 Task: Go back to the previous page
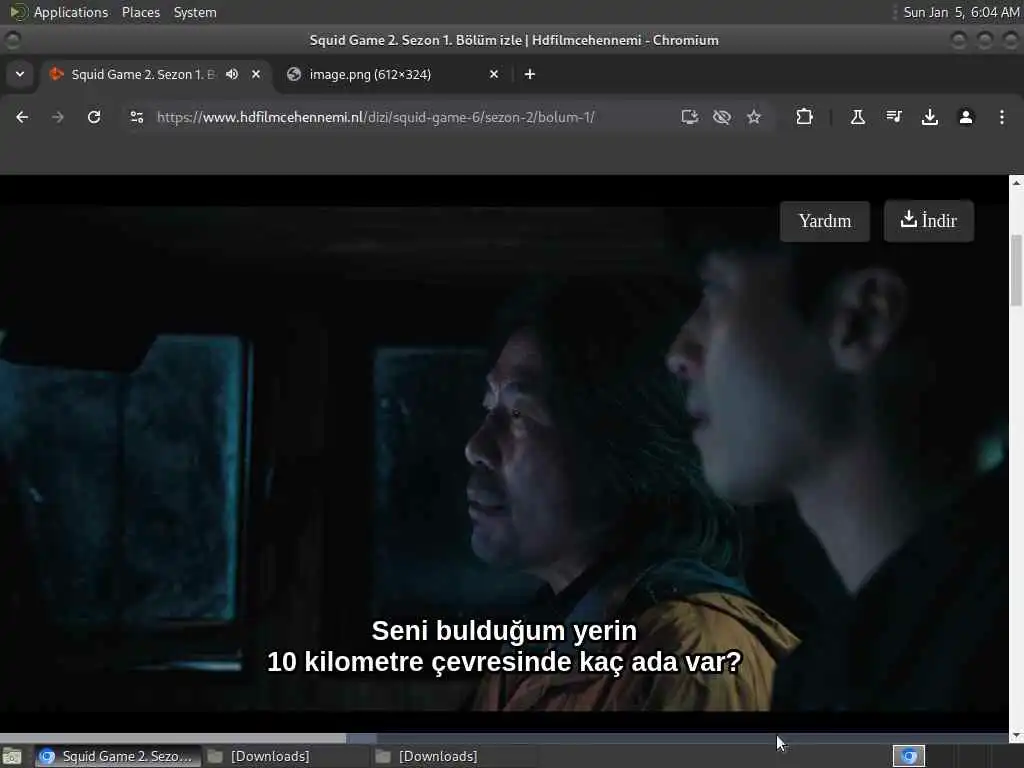tap(22, 117)
